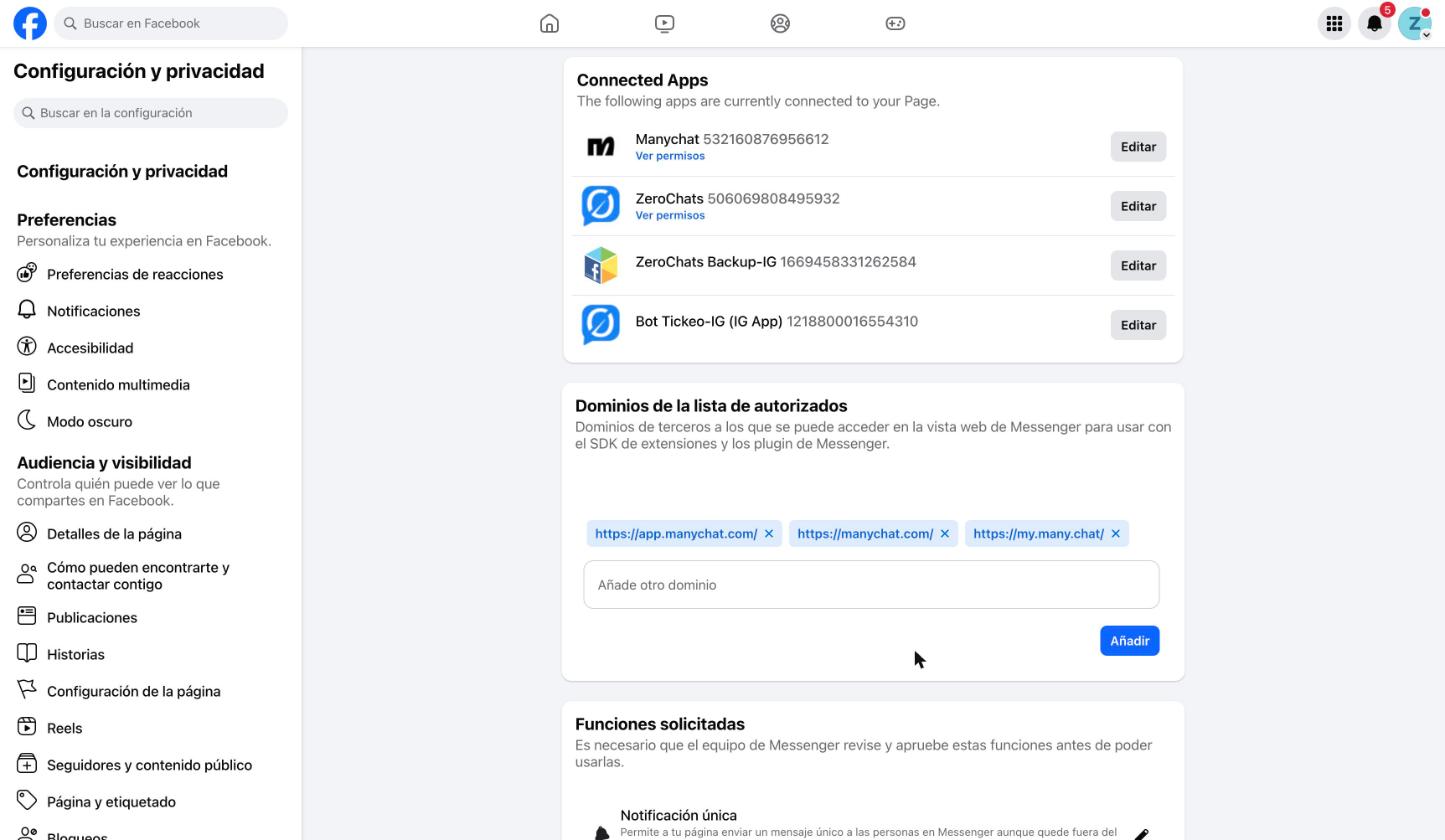This screenshot has width=1445, height=840.
Task: Edit the Notificación única function pencil
Action: (x=1141, y=833)
